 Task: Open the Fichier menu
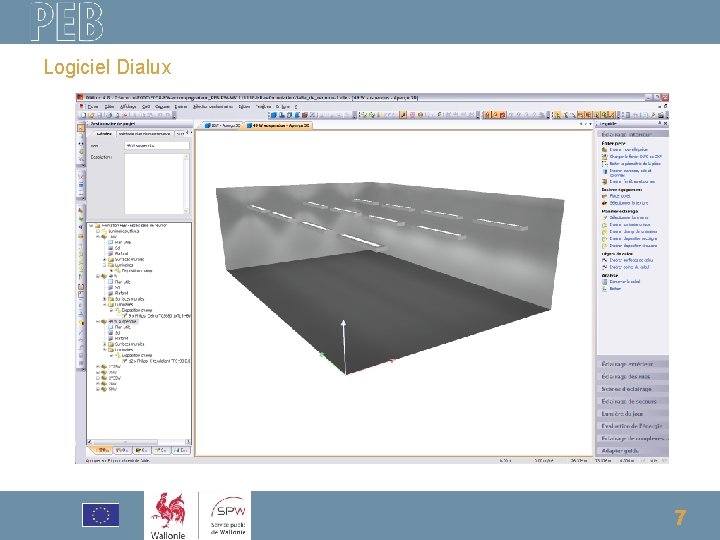[93, 107]
